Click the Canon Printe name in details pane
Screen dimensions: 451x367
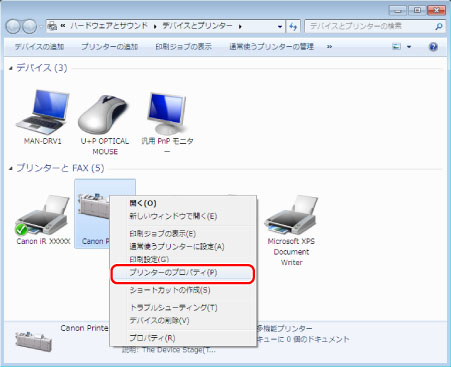click(x=84, y=328)
